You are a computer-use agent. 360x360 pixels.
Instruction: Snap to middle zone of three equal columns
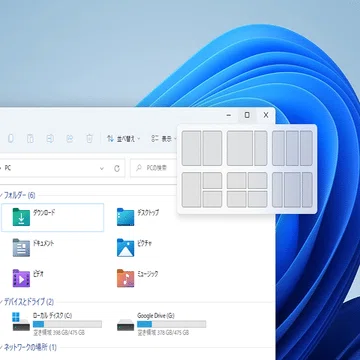[292, 148]
